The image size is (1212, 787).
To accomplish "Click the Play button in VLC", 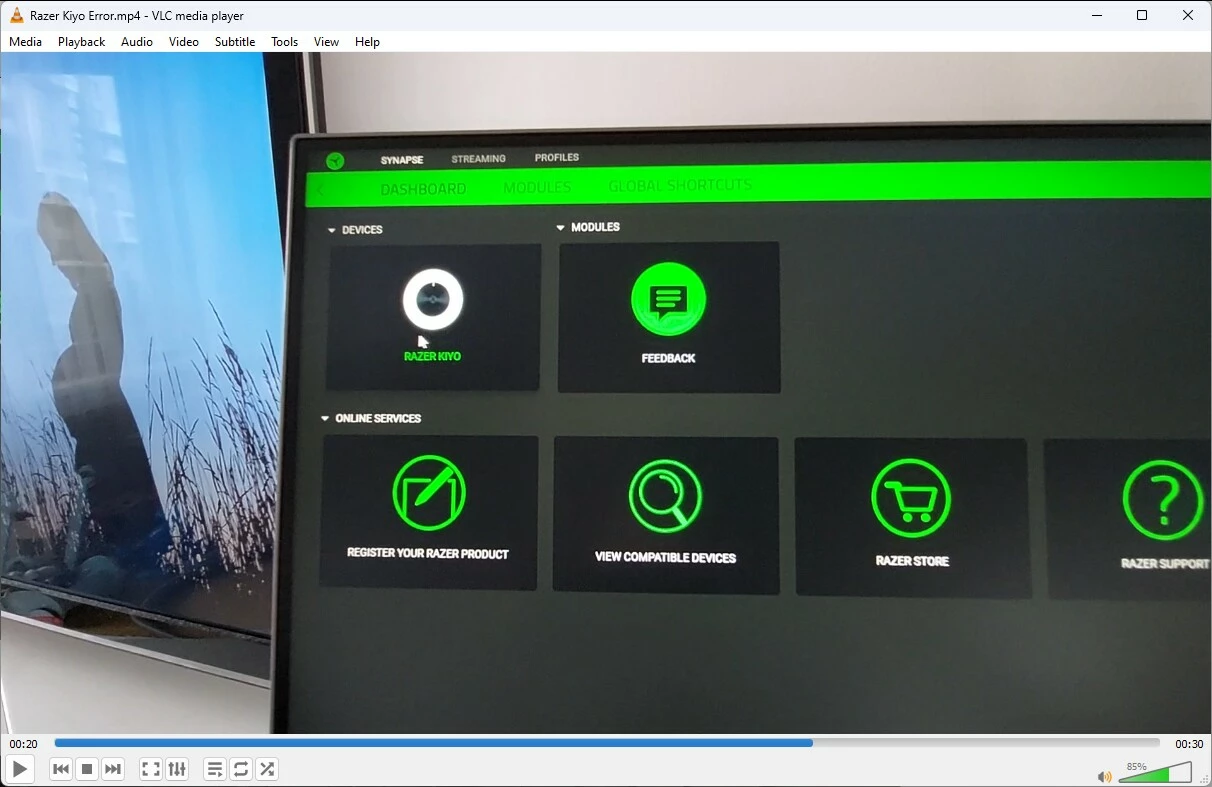I will [x=19, y=769].
